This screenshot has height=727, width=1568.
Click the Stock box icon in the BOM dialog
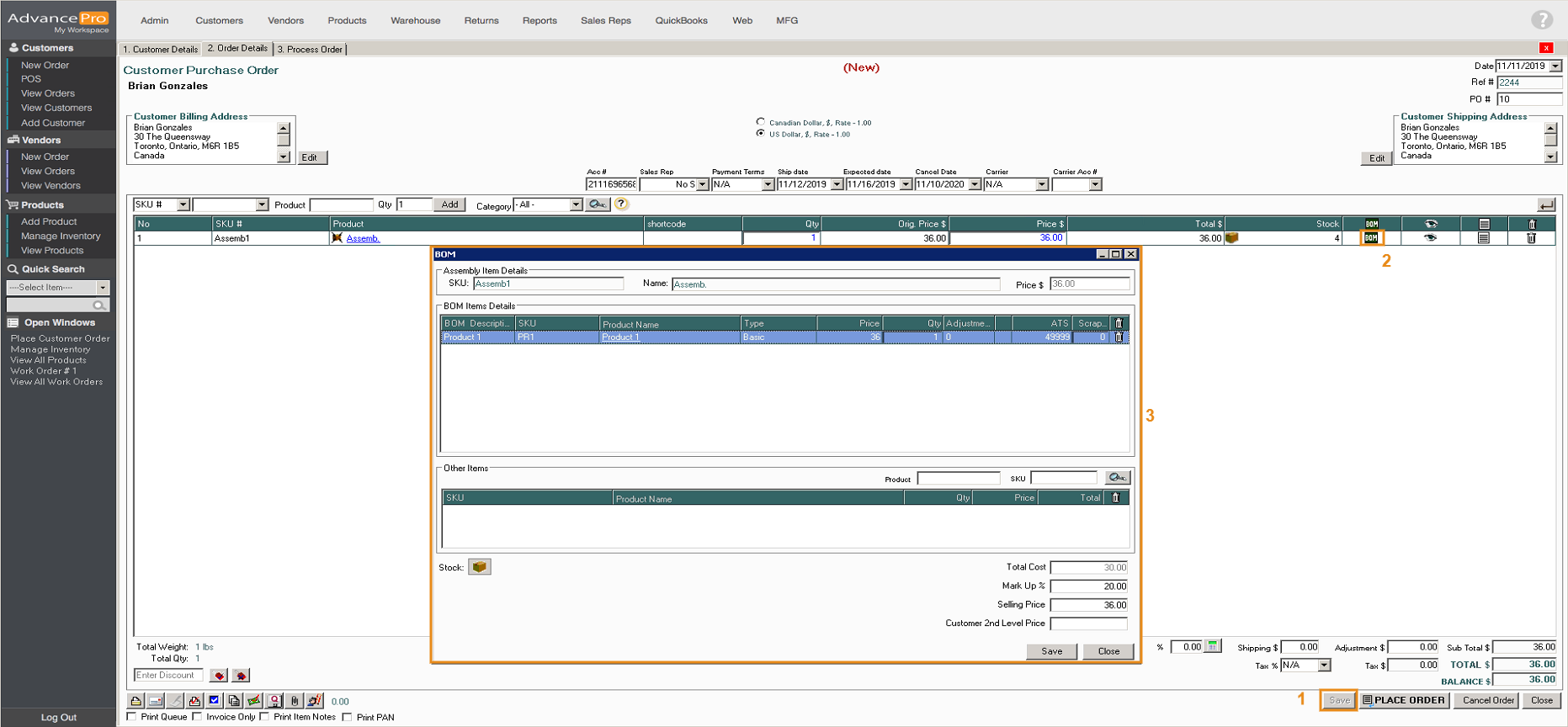point(479,567)
